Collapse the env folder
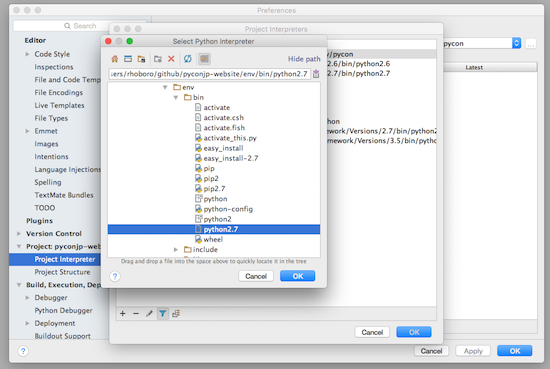 [165, 87]
